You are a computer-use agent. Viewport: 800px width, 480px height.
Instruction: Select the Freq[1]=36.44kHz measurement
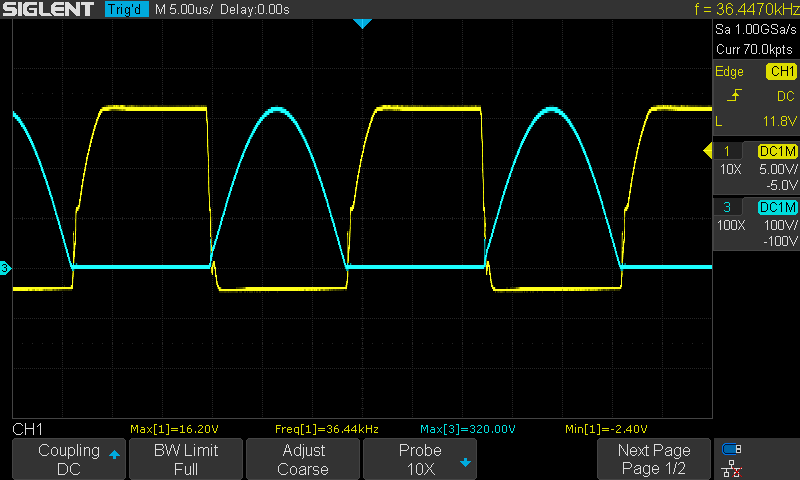point(327,429)
